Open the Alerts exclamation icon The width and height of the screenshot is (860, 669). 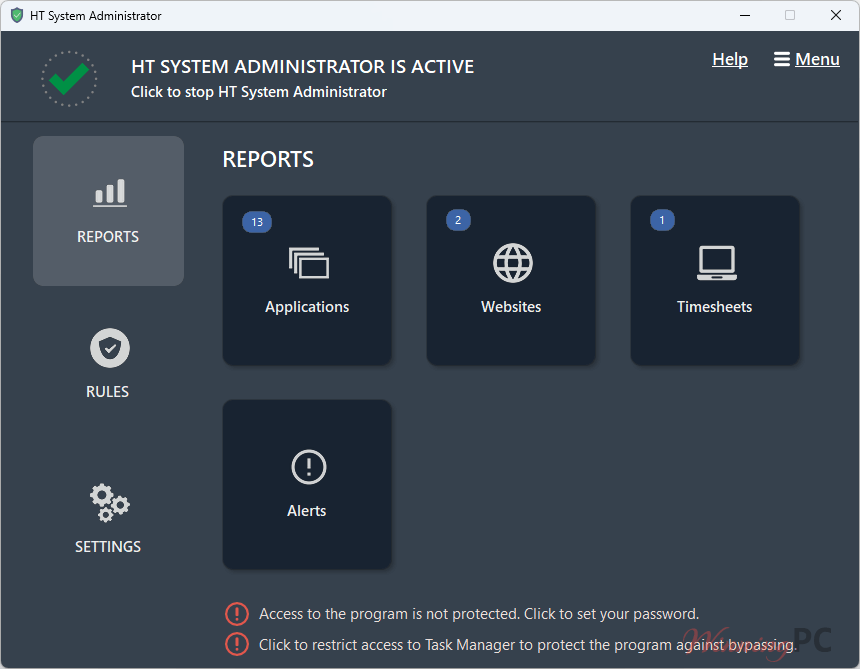coord(309,467)
